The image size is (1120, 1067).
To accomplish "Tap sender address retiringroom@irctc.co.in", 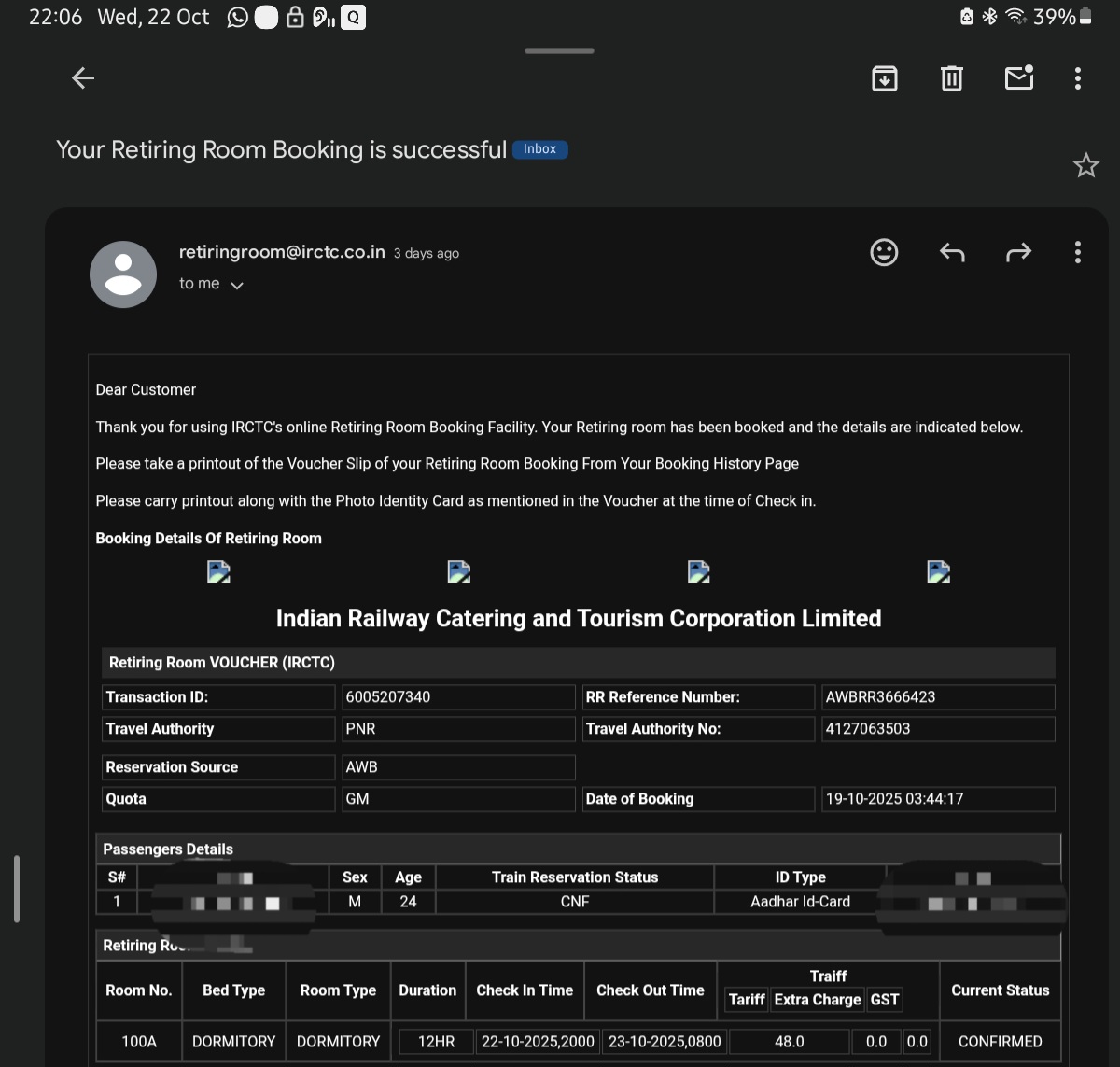I will [x=282, y=252].
